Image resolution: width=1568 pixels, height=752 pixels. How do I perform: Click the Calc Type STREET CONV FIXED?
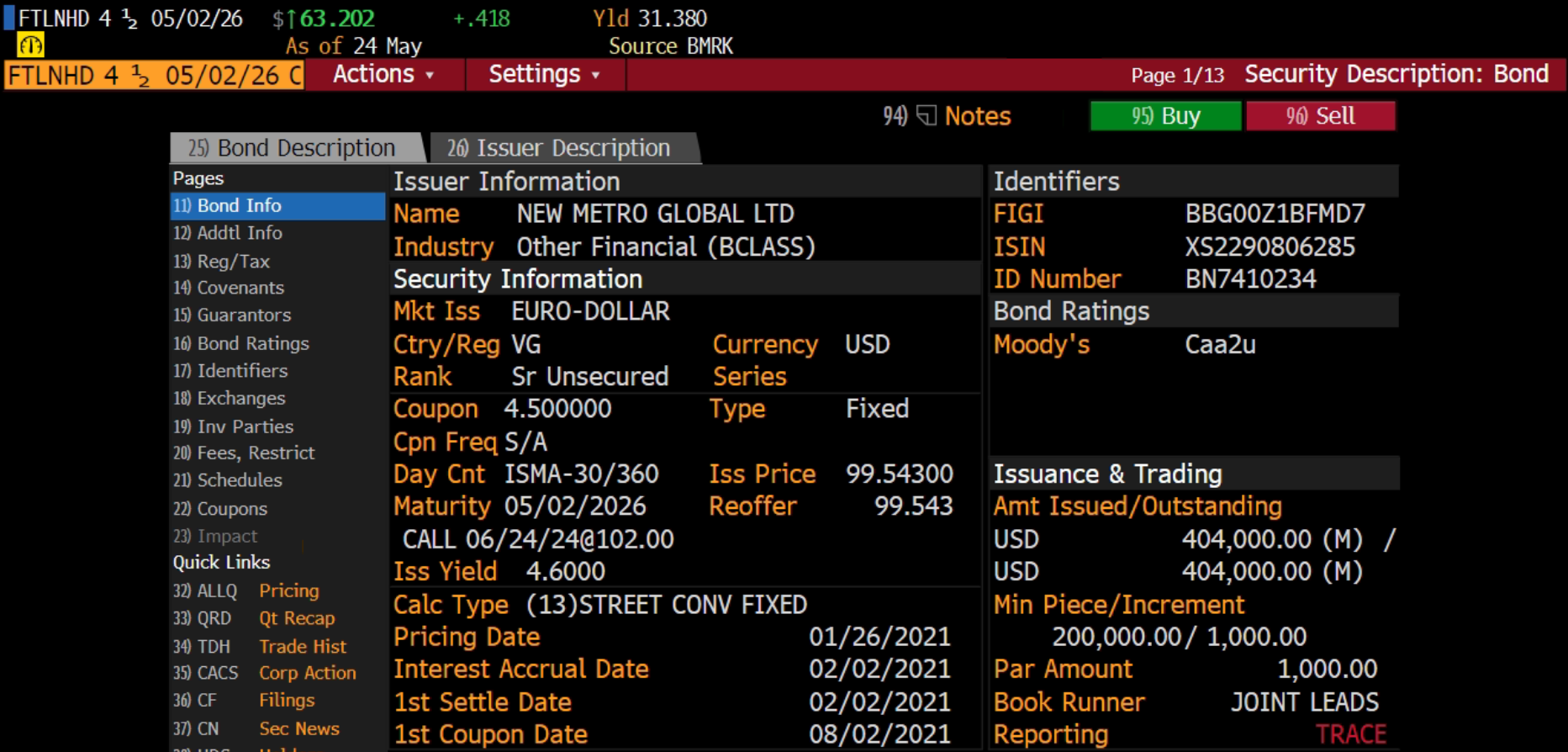(666, 605)
